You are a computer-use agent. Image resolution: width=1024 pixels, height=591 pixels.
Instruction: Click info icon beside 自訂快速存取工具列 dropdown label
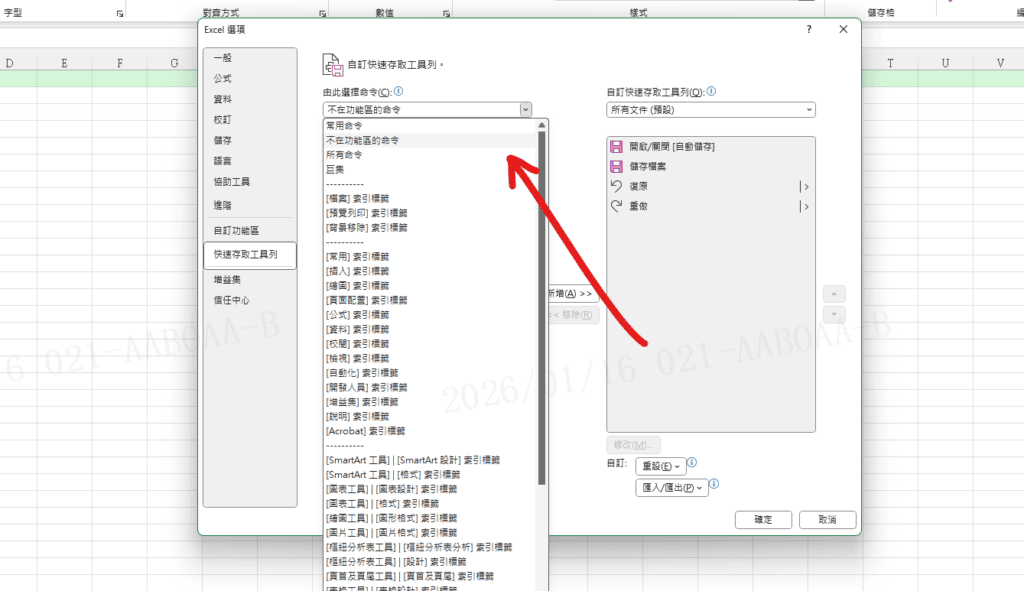point(712,91)
